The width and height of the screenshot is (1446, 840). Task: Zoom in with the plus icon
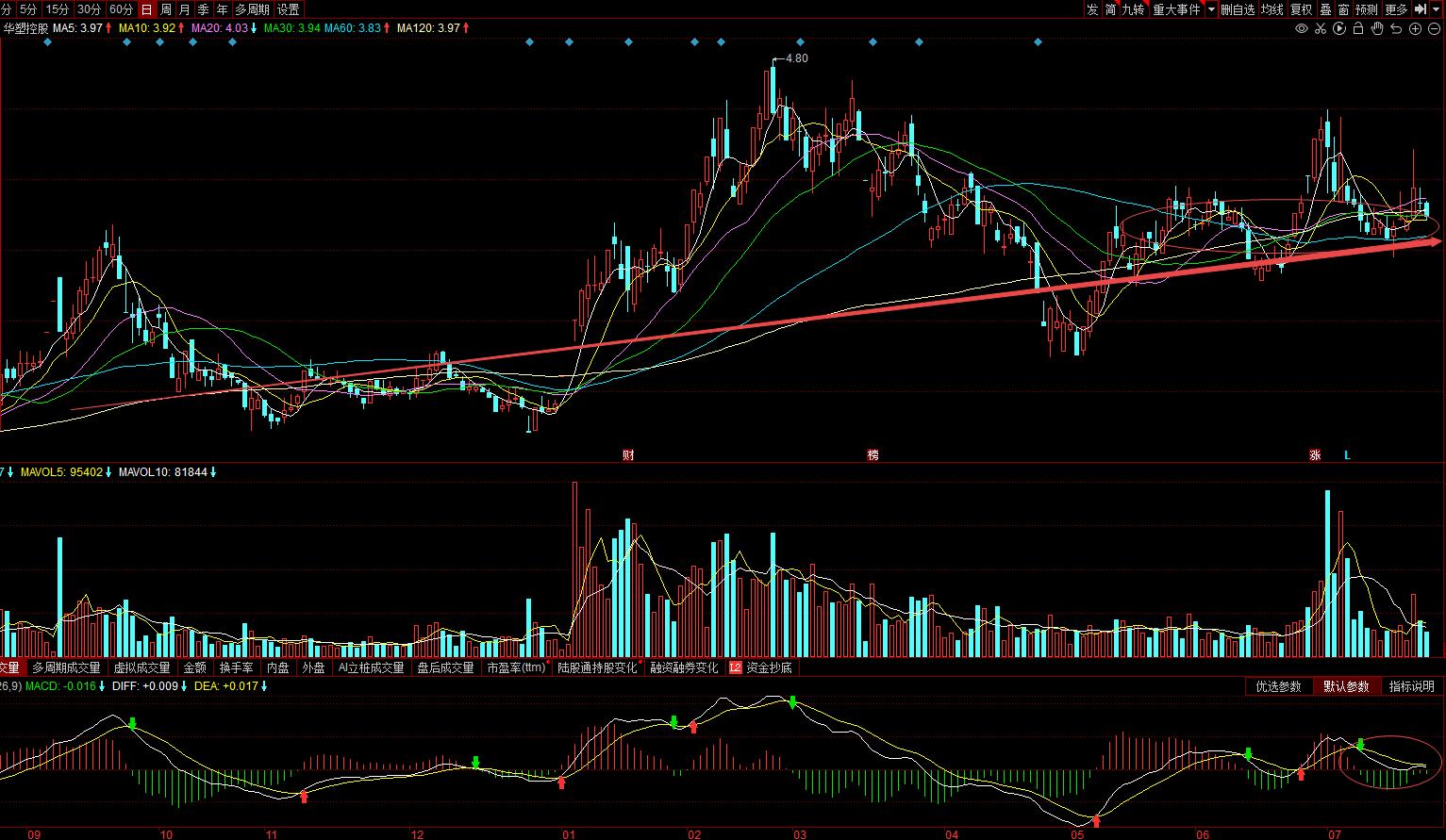(x=1415, y=28)
